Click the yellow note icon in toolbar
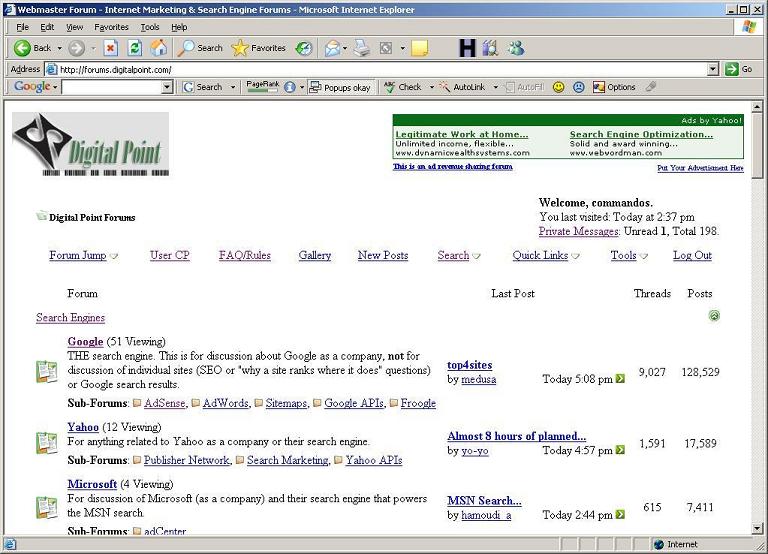The height and width of the screenshot is (554, 768). tap(419, 48)
